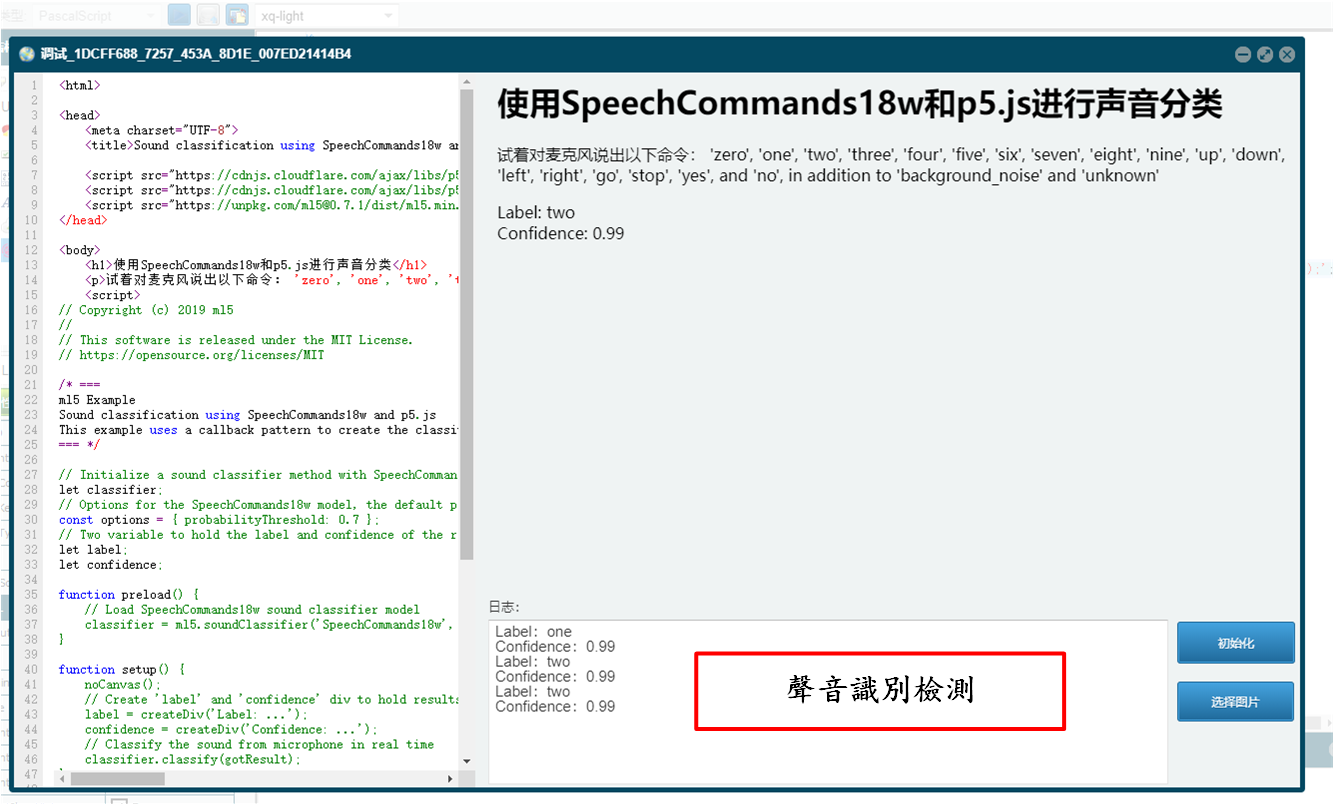Click the code line '<meta charset="UTF-8">'
1334x805 pixels.
[x=162, y=130]
